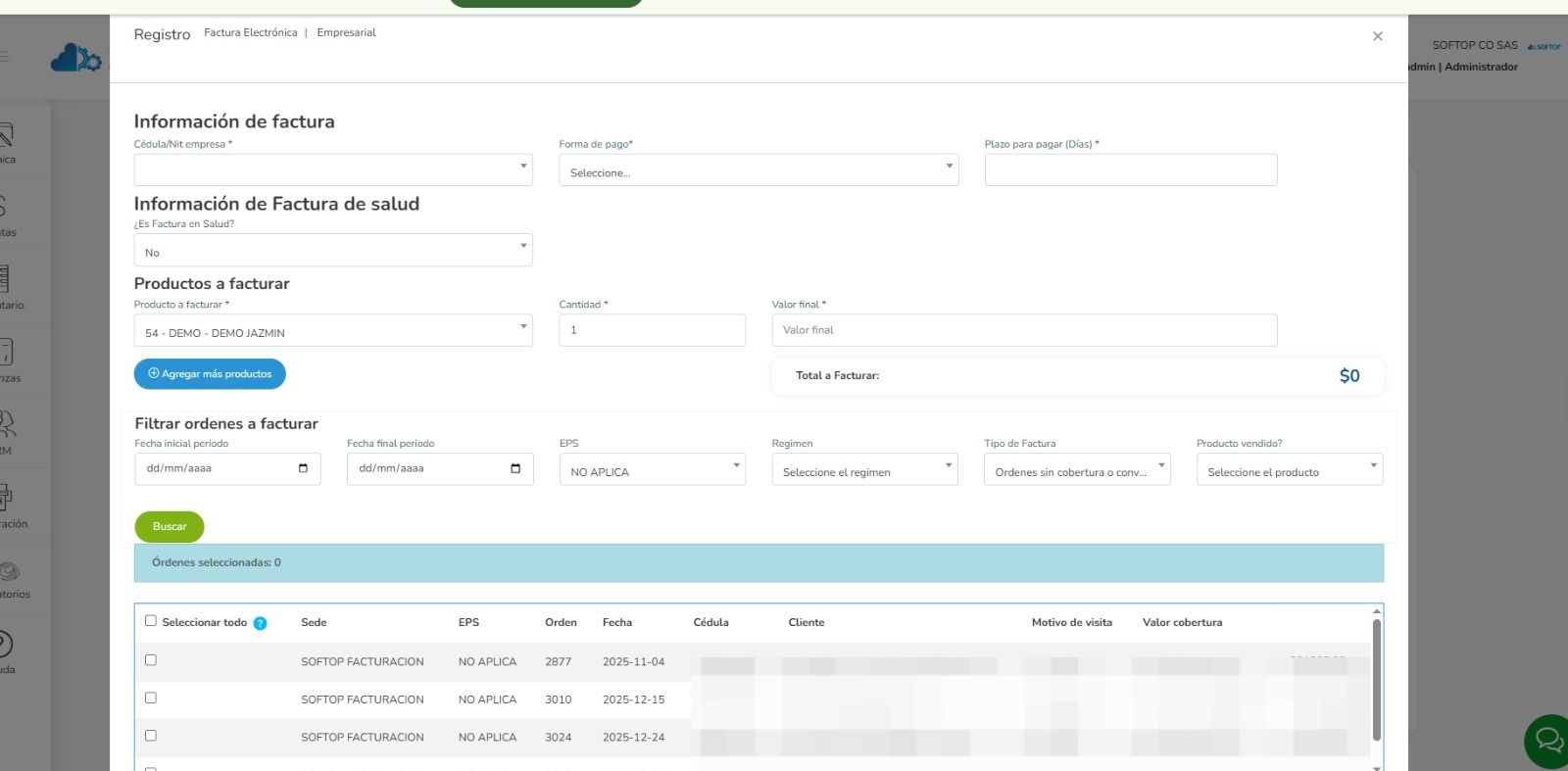This screenshot has height=771, width=1568.
Task: Click the cloud gear logo icon
Action: coord(75,58)
